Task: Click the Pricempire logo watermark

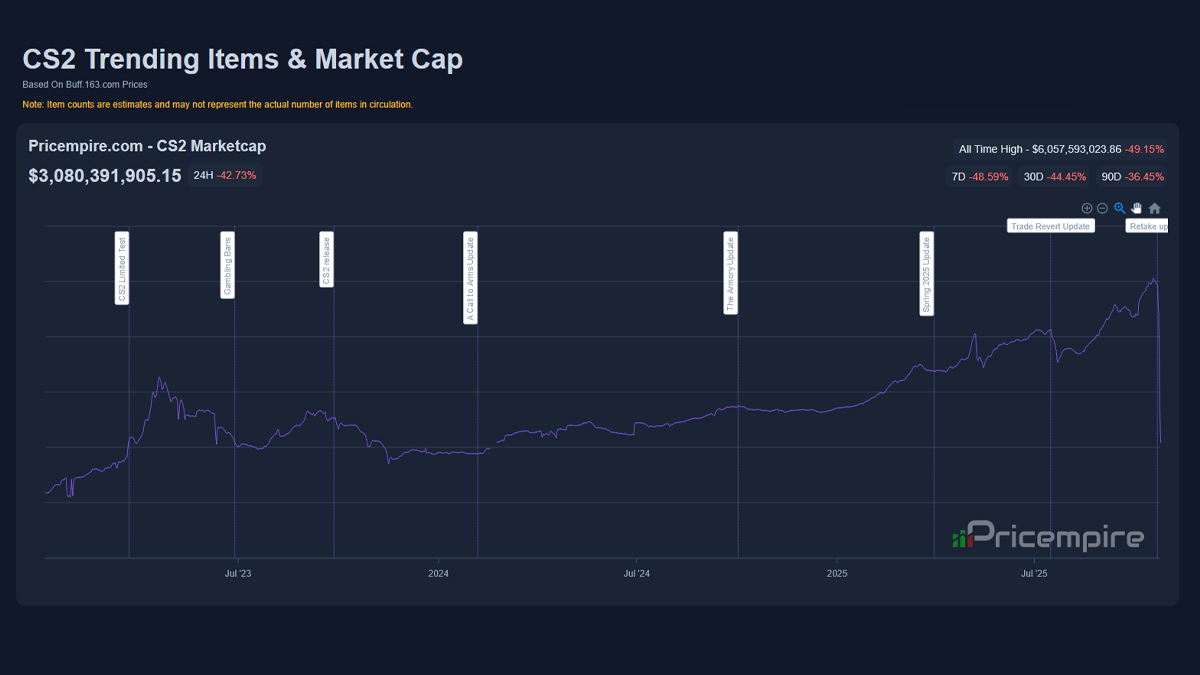Action: coord(1048,537)
